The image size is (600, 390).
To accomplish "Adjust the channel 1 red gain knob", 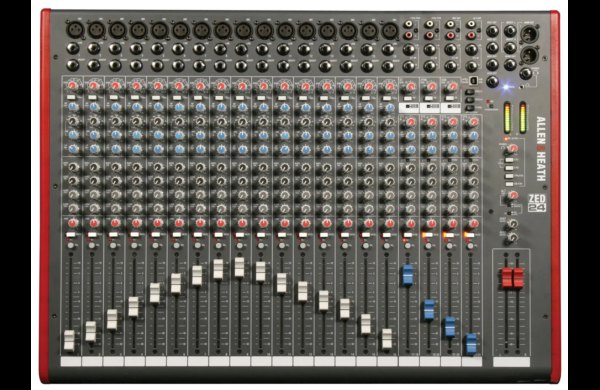I will [73, 86].
